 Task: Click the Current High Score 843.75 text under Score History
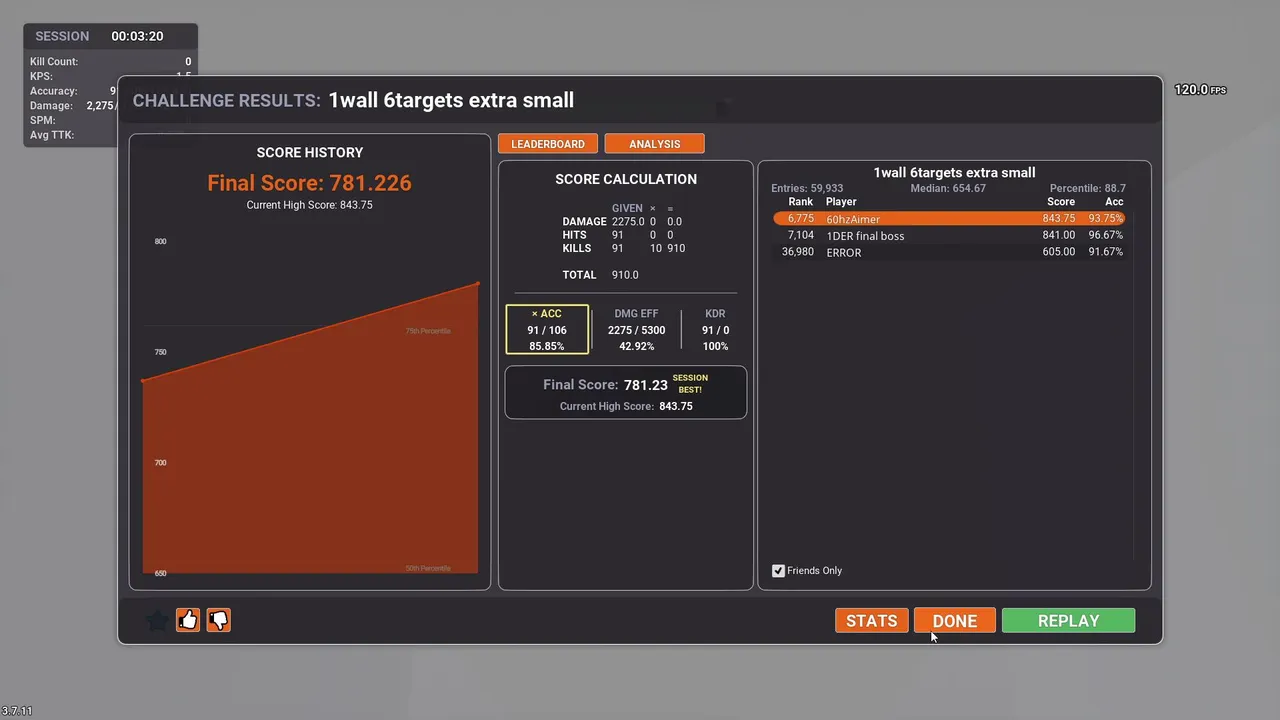309,205
